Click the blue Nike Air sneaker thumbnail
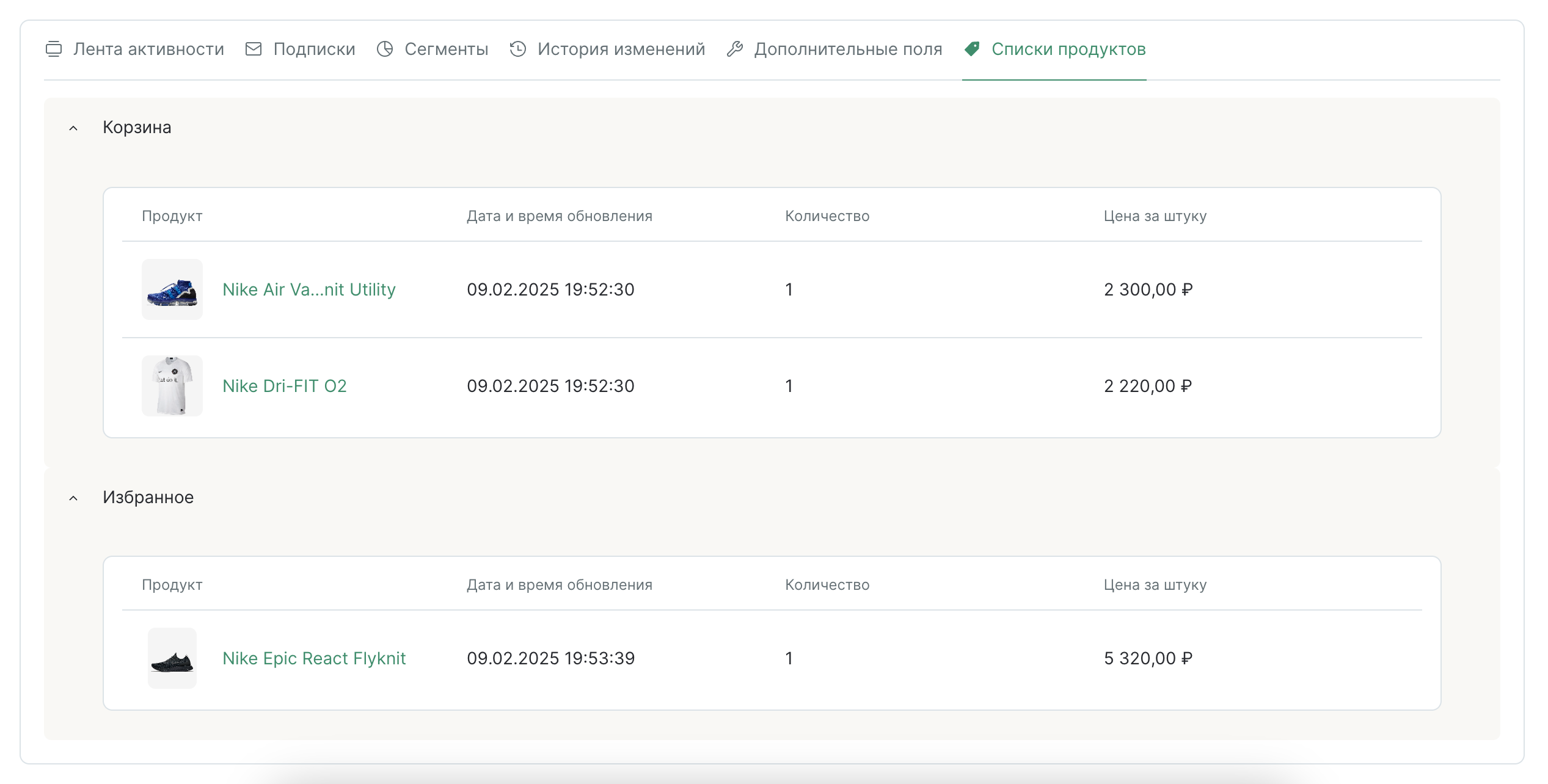 (x=172, y=289)
